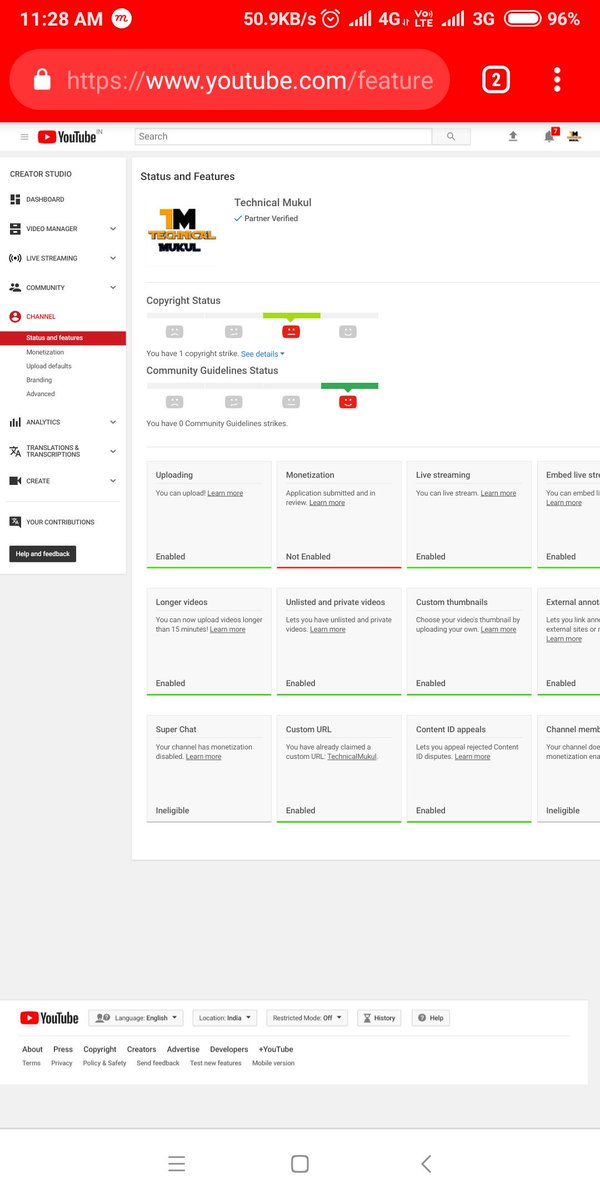Click the Live Streaming sidebar icon
600x1200 pixels.
[x=15, y=258]
